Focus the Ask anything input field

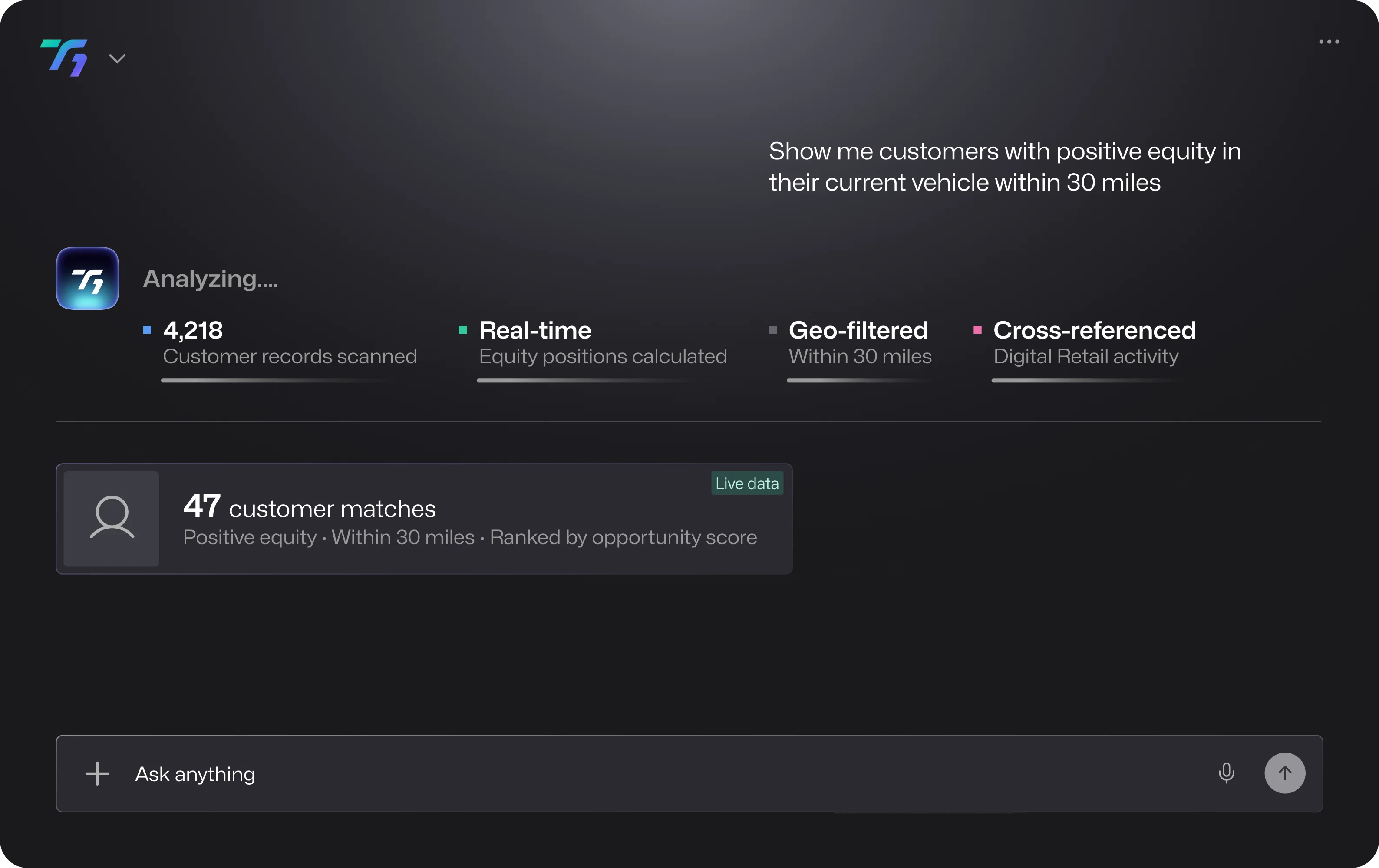coord(630,773)
